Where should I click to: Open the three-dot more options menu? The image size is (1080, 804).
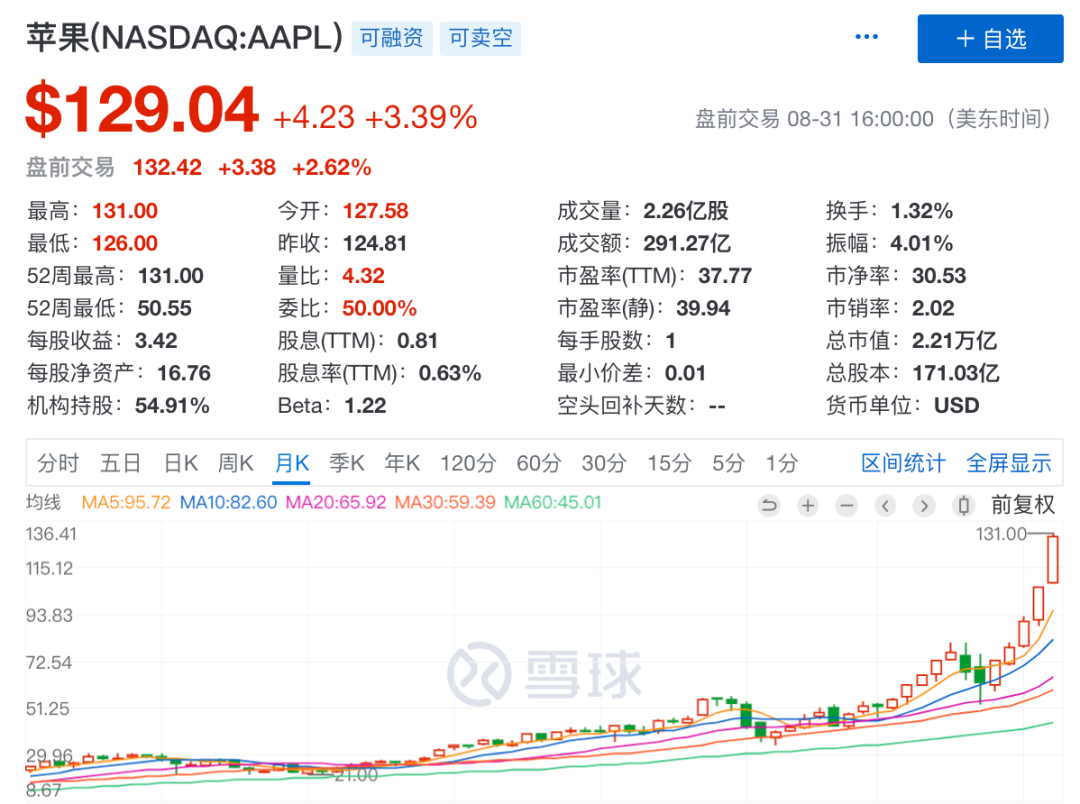click(866, 37)
